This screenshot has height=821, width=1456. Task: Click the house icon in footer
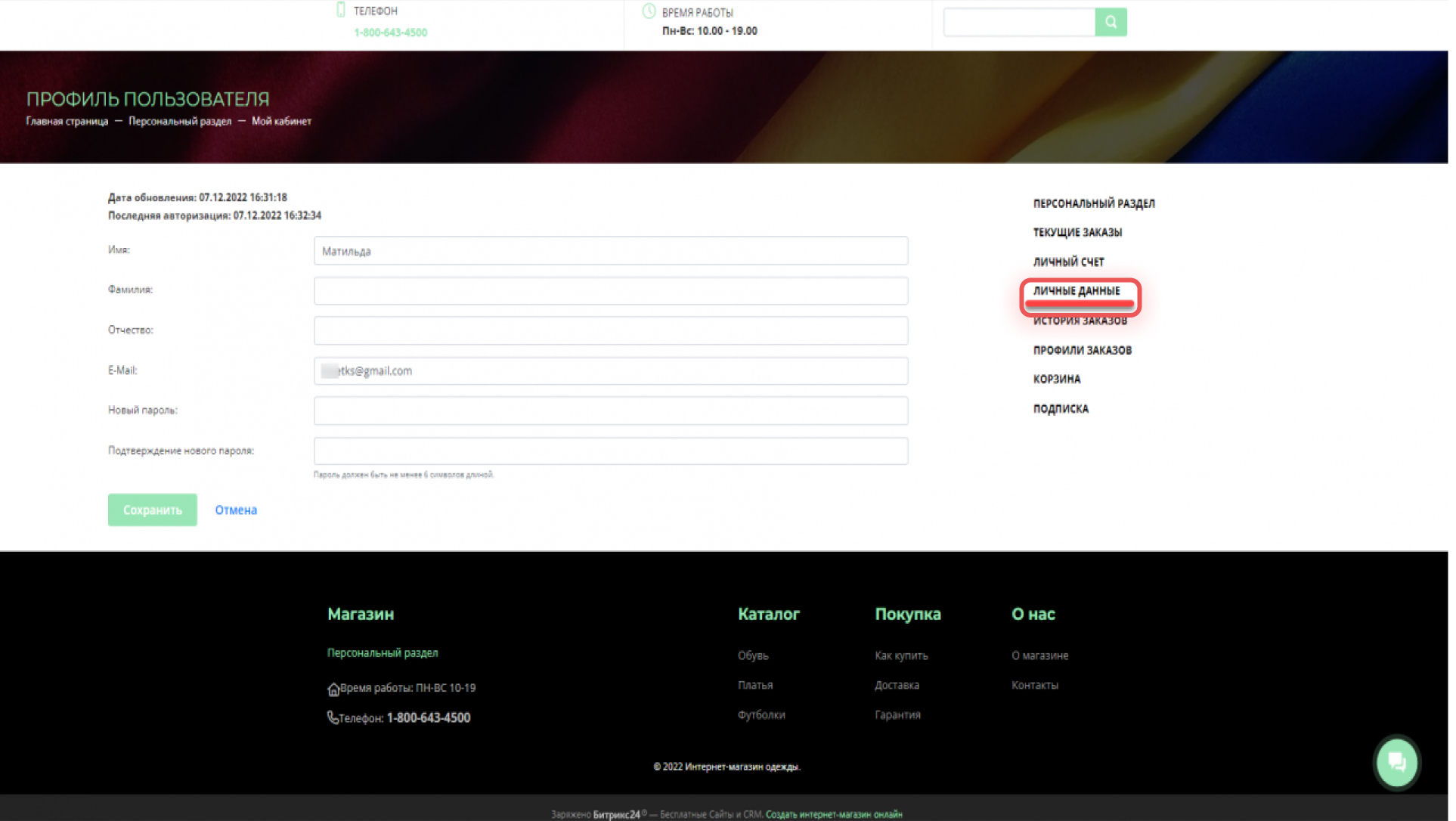[334, 689]
